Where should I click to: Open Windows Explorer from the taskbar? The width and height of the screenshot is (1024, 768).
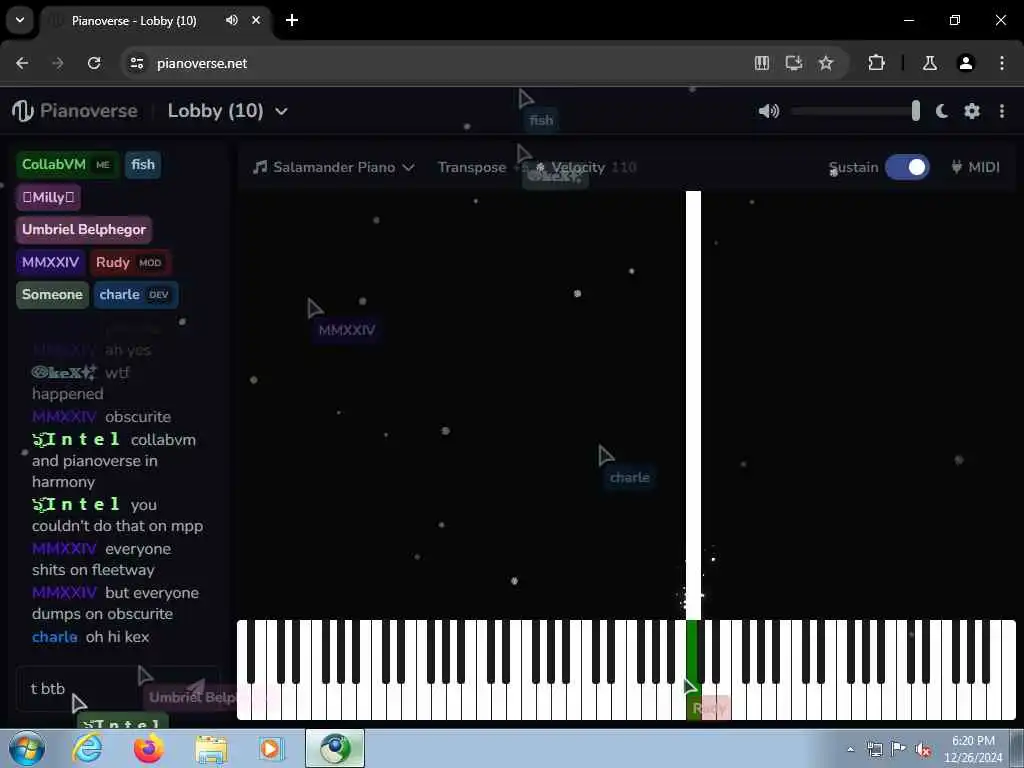click(210, 748)
